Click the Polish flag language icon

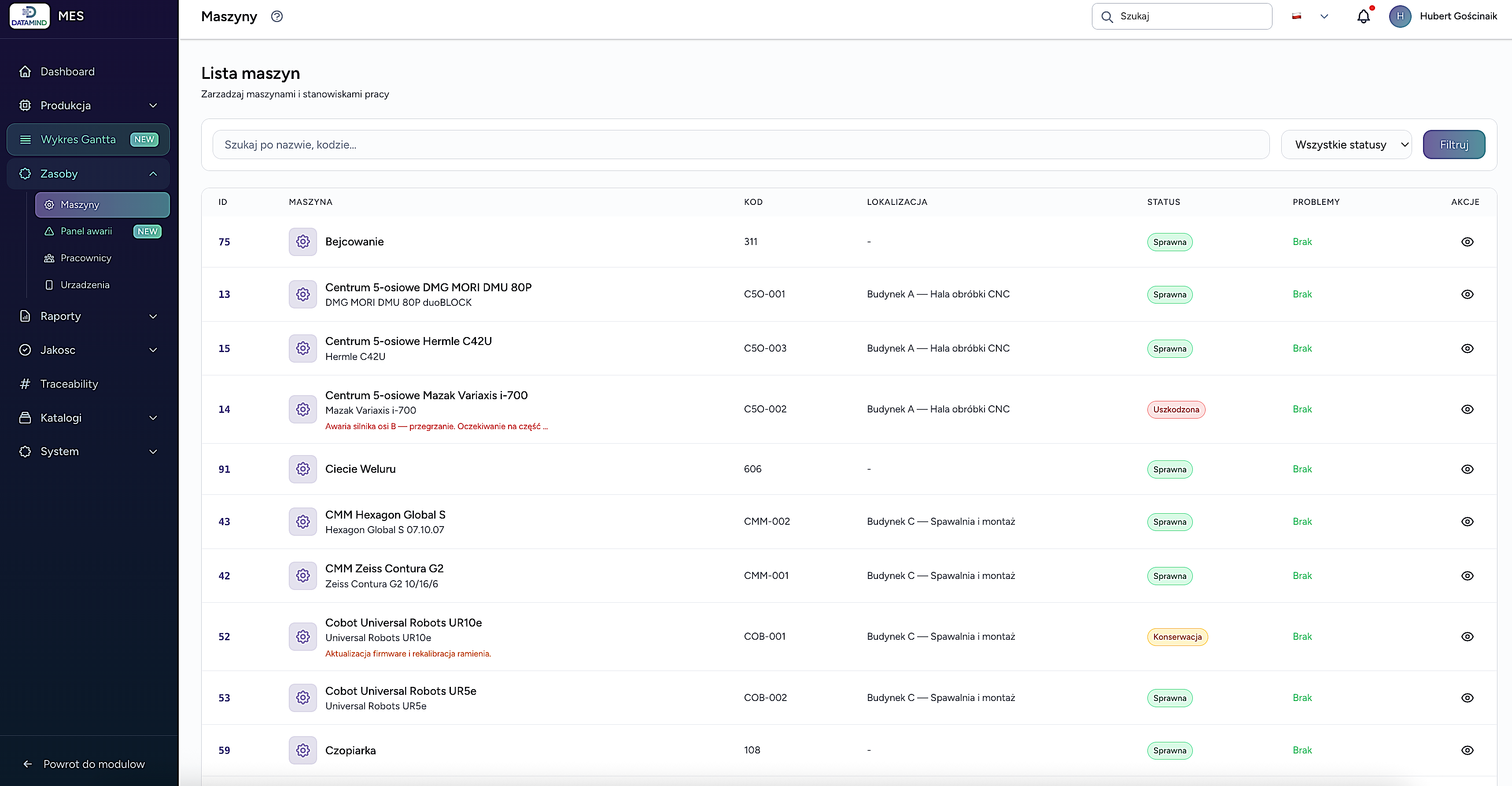click(x=1297, y=16)
